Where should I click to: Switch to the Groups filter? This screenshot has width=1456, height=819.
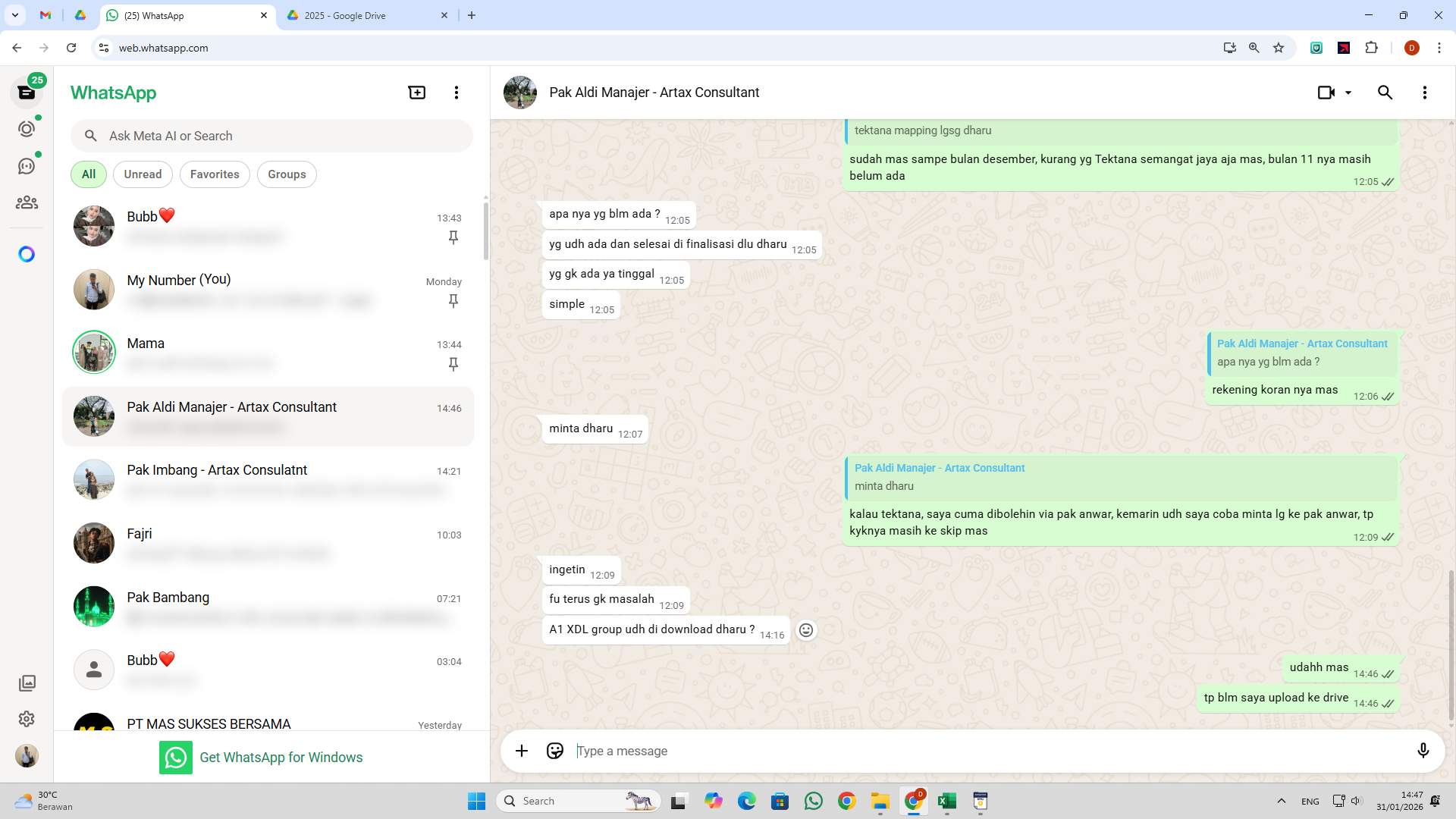click(287, 174)
